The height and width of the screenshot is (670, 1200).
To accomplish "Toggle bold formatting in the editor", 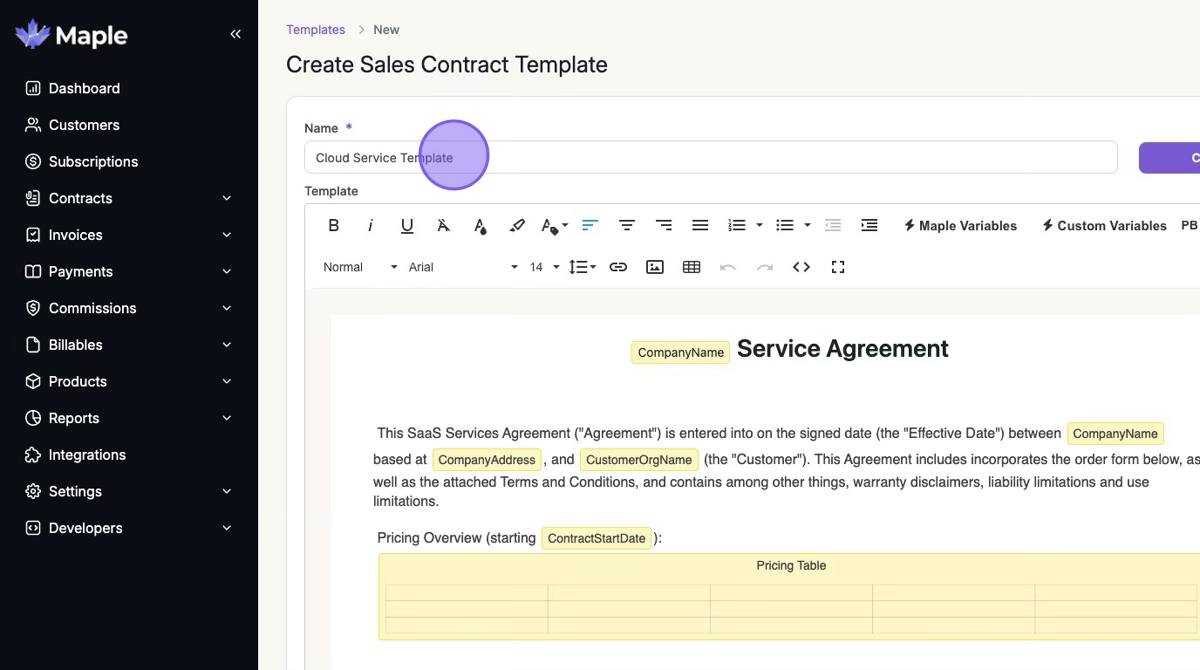I will [334, 226].
